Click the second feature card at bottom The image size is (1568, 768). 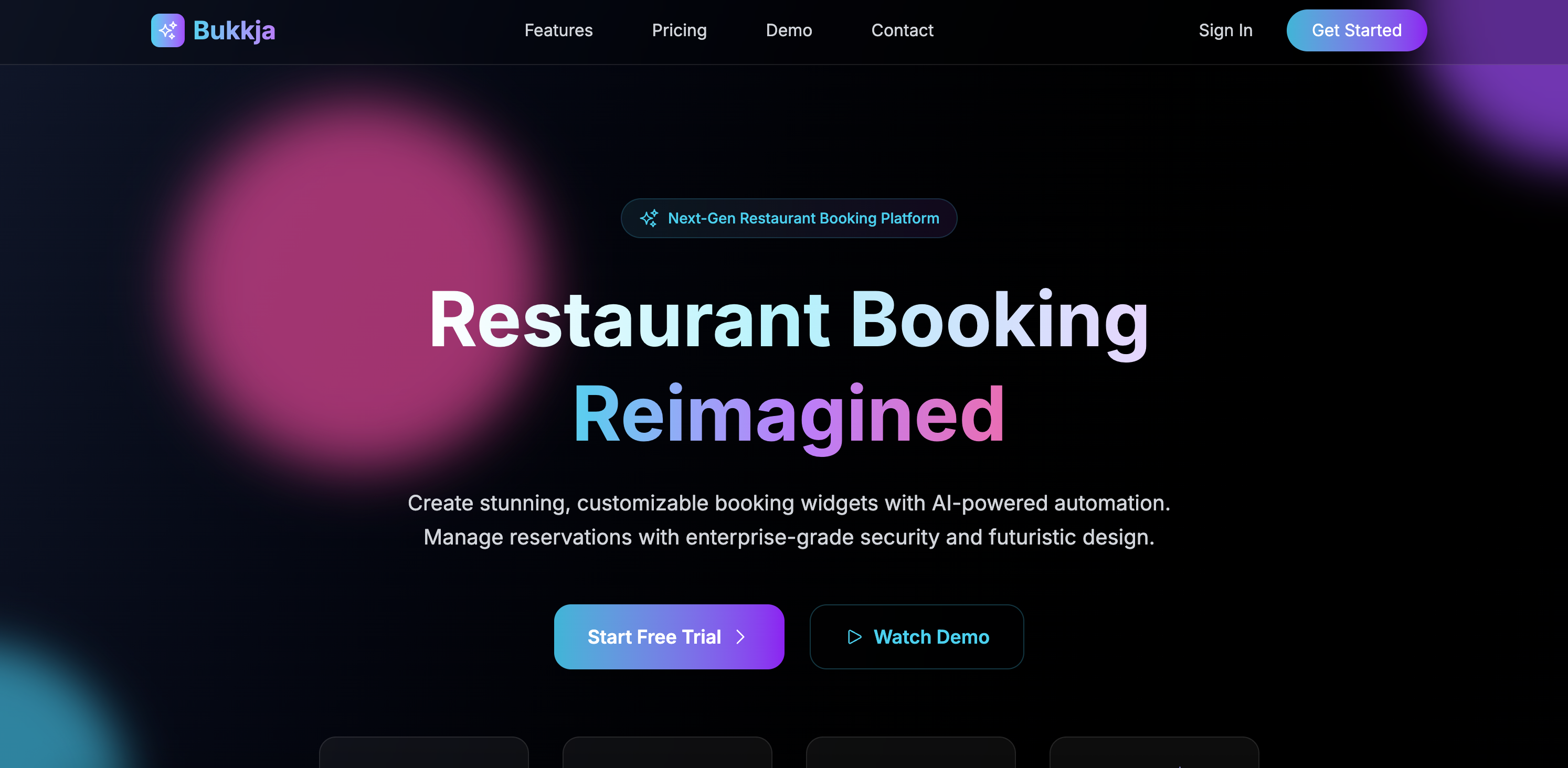click(667, 753)
